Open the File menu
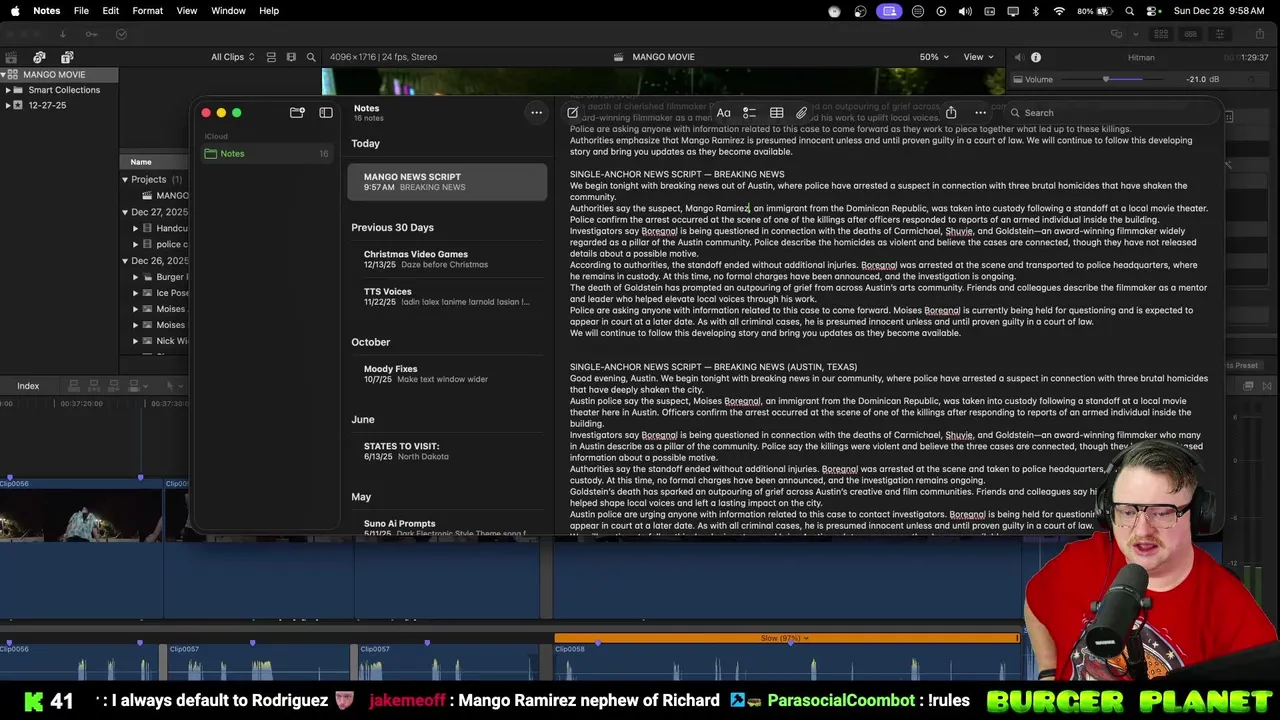Screen dimensions: 1280x720 coord(81,10)
